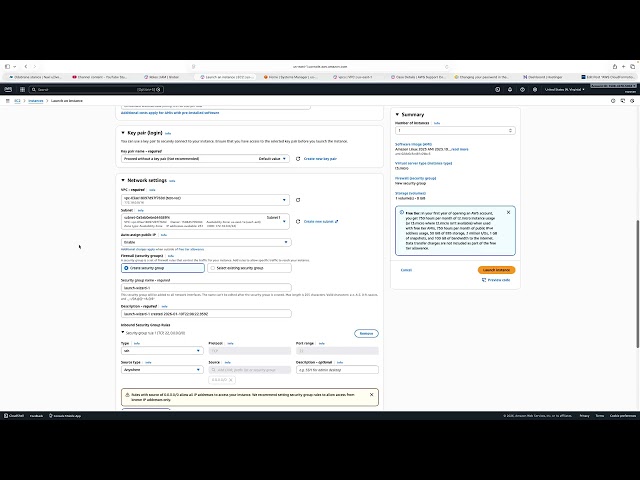
Task: Click the Launch instance button
Action: pos(496,270)
